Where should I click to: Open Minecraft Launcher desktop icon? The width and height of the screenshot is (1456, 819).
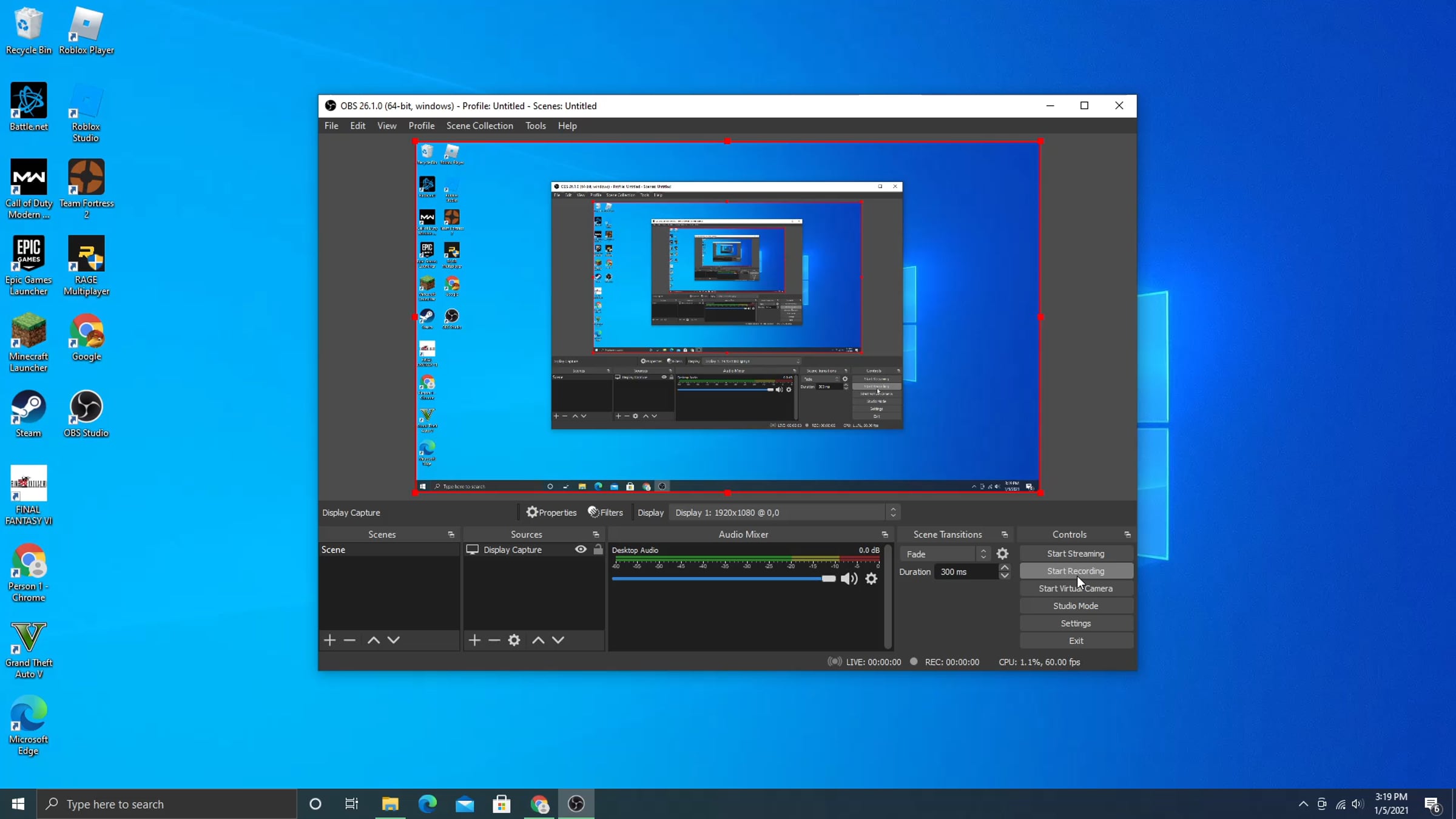click(x=29, y=343)
